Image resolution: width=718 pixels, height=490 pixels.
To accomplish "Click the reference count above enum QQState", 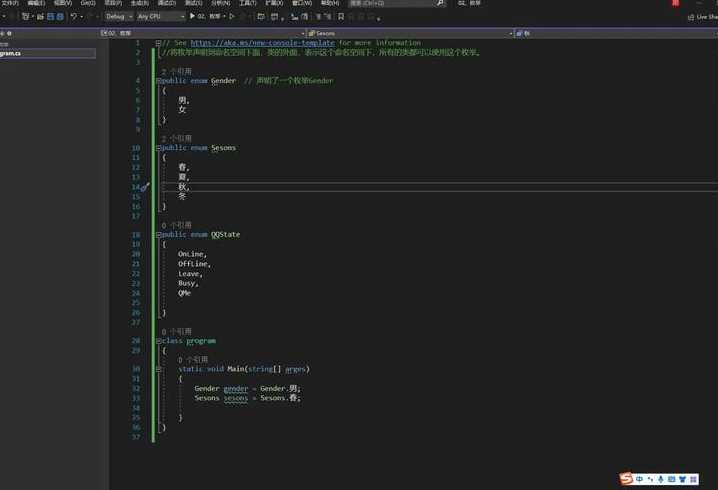I will coord(177,225).
